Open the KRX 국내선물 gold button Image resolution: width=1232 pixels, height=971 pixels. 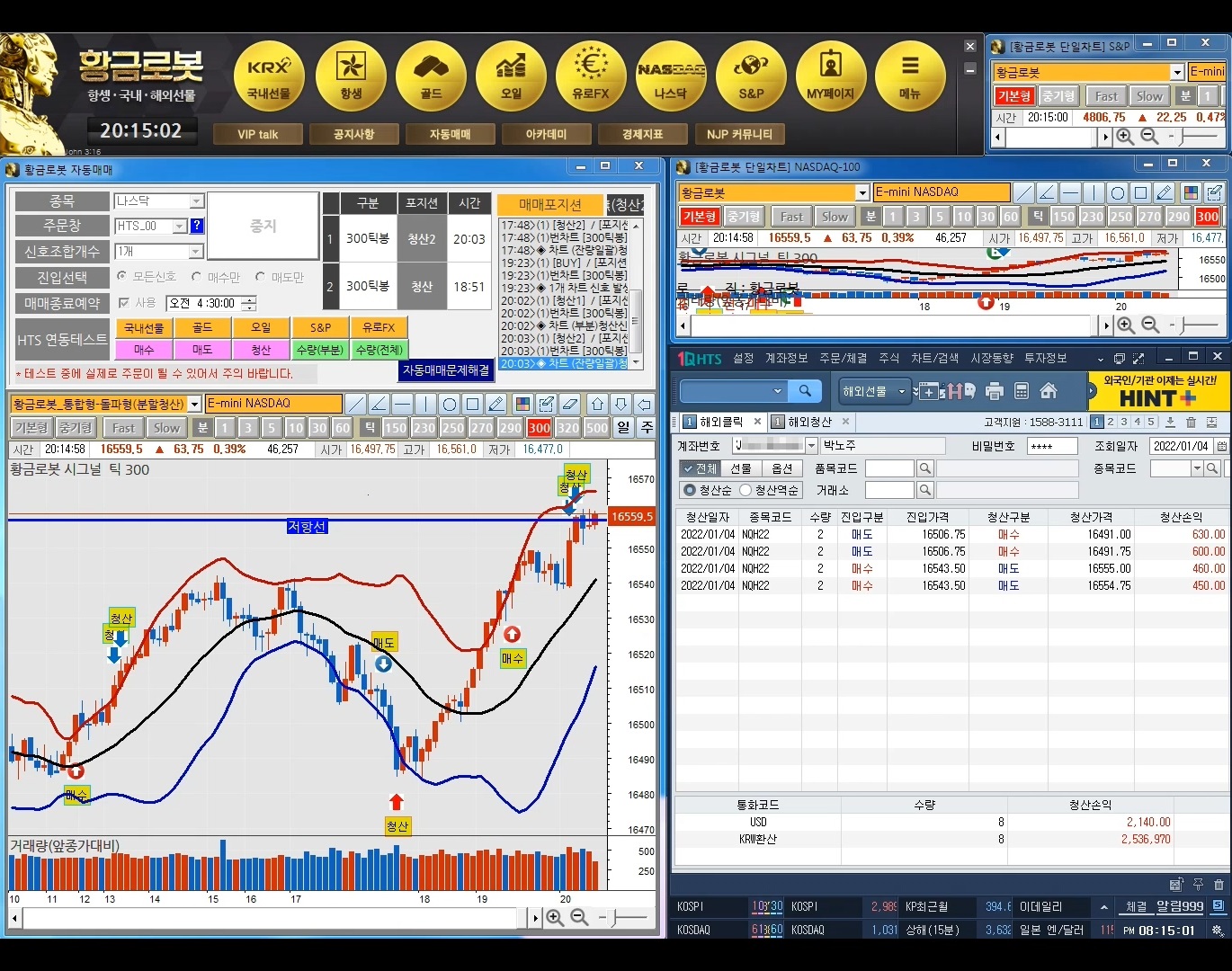(x=269, y=76)
